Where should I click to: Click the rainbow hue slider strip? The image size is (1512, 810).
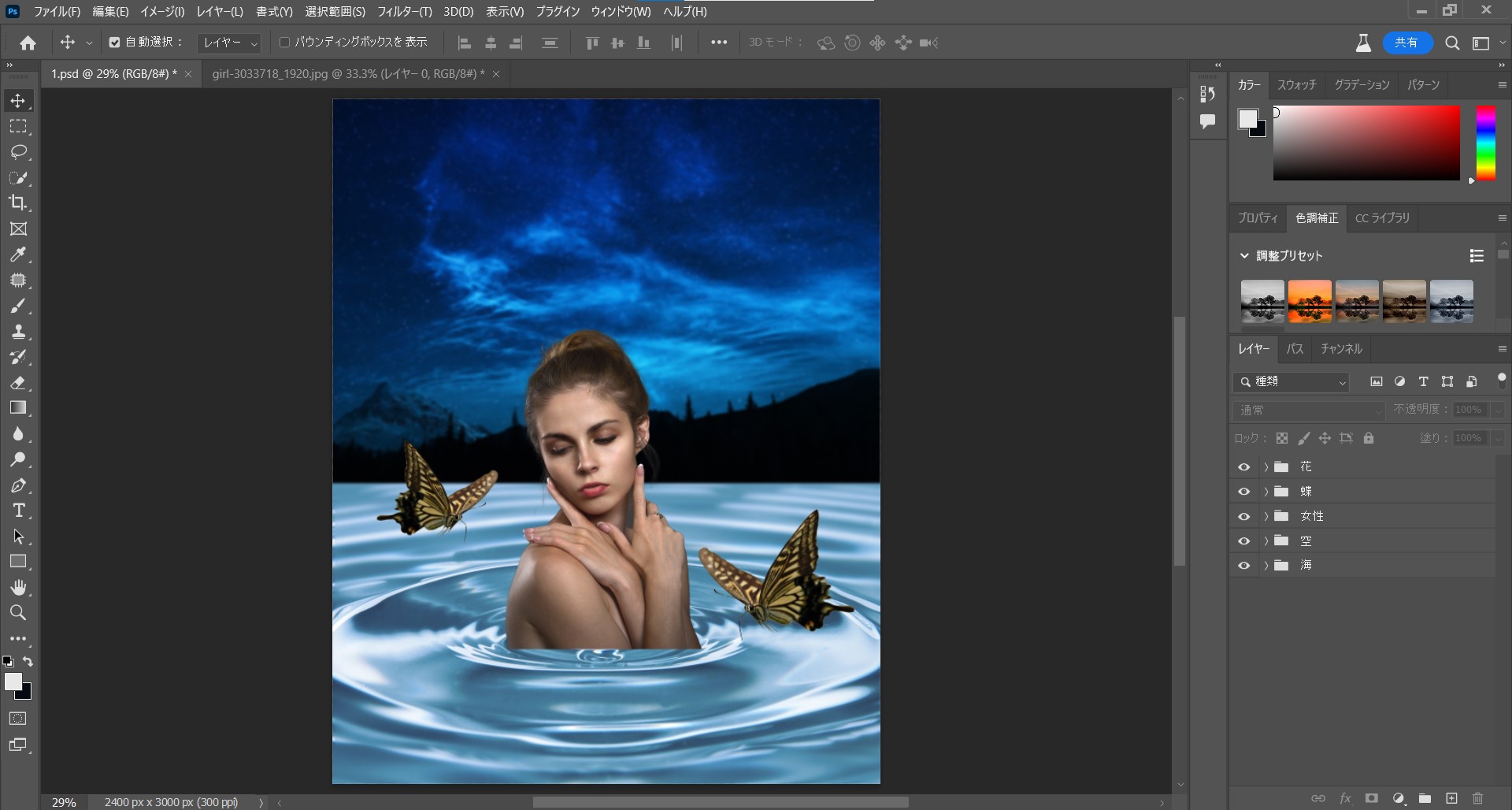point(1485,143)
